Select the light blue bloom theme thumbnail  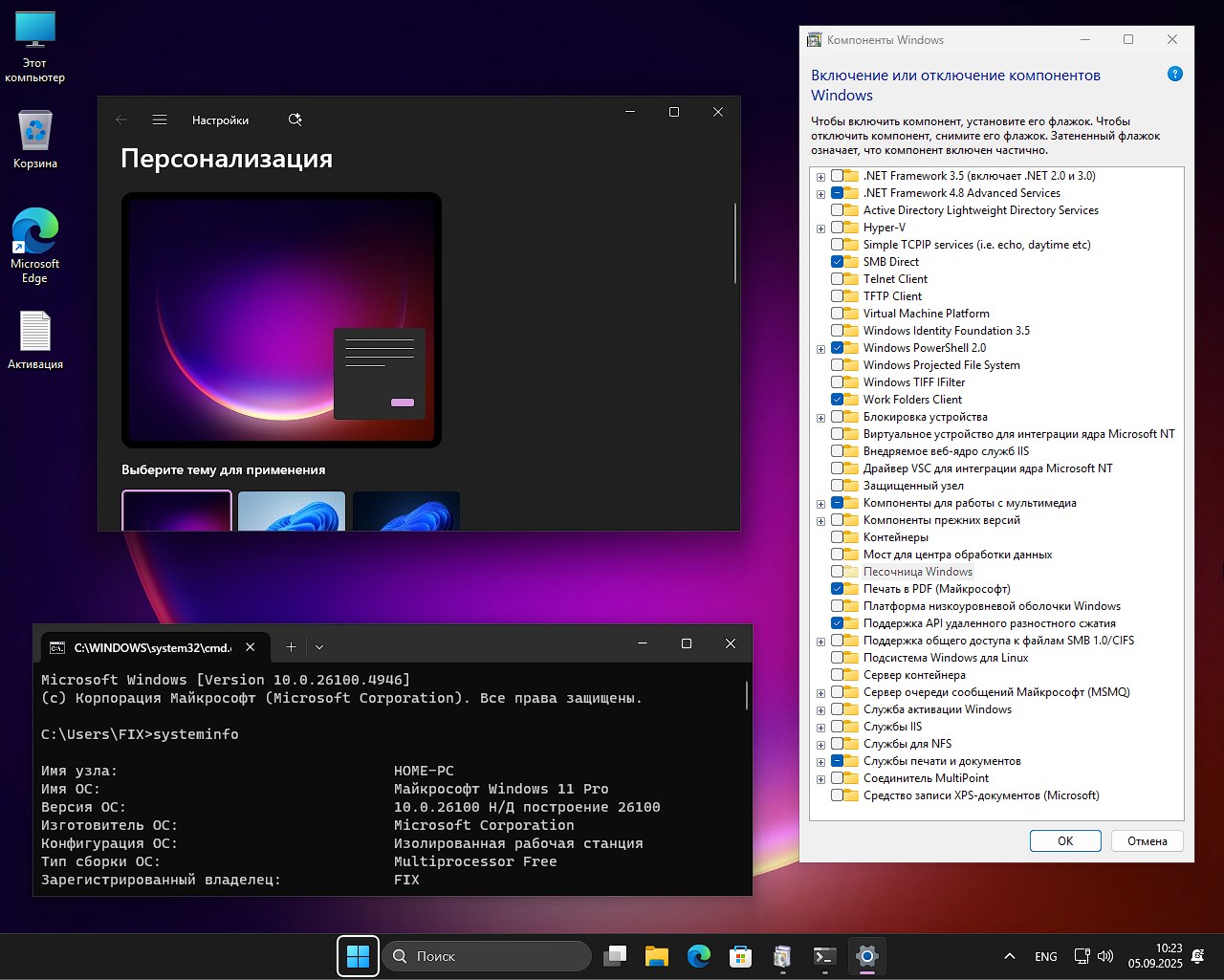click(292, 511)
